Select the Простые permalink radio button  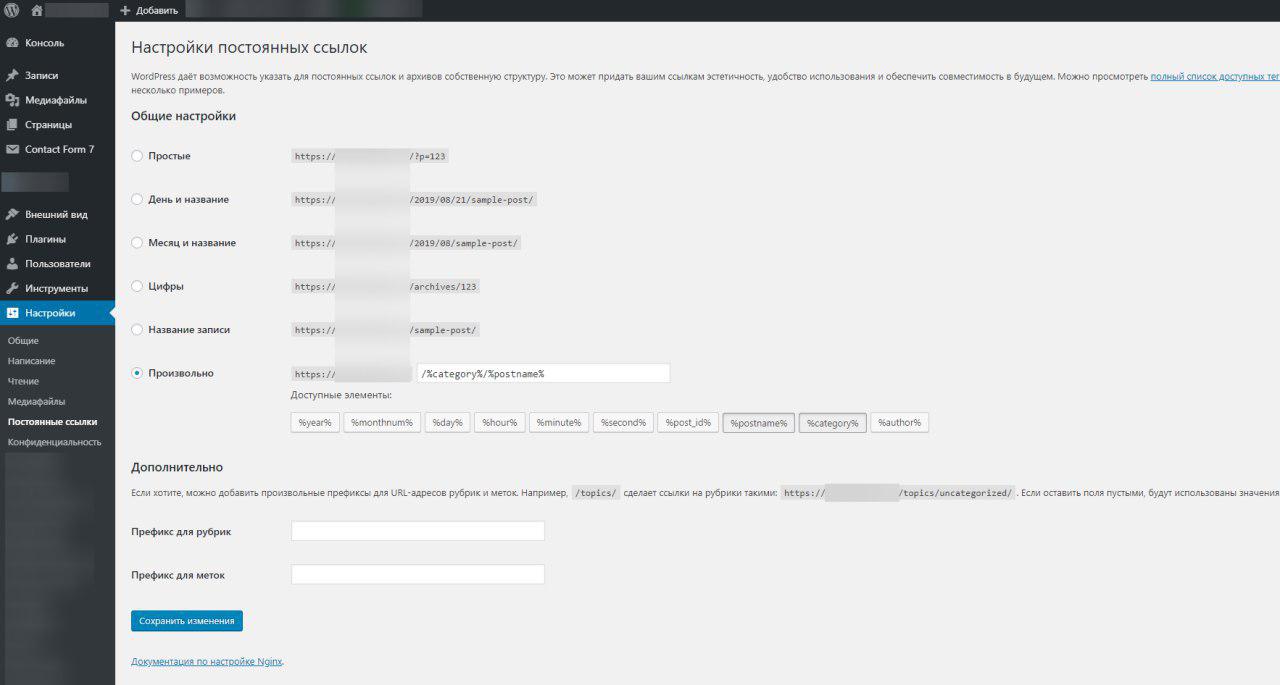138,156
